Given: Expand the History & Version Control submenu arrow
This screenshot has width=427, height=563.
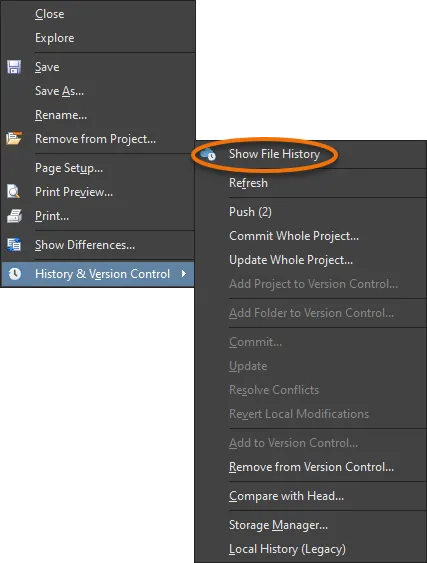Looking at the screenshot, I should click(184, 274).
